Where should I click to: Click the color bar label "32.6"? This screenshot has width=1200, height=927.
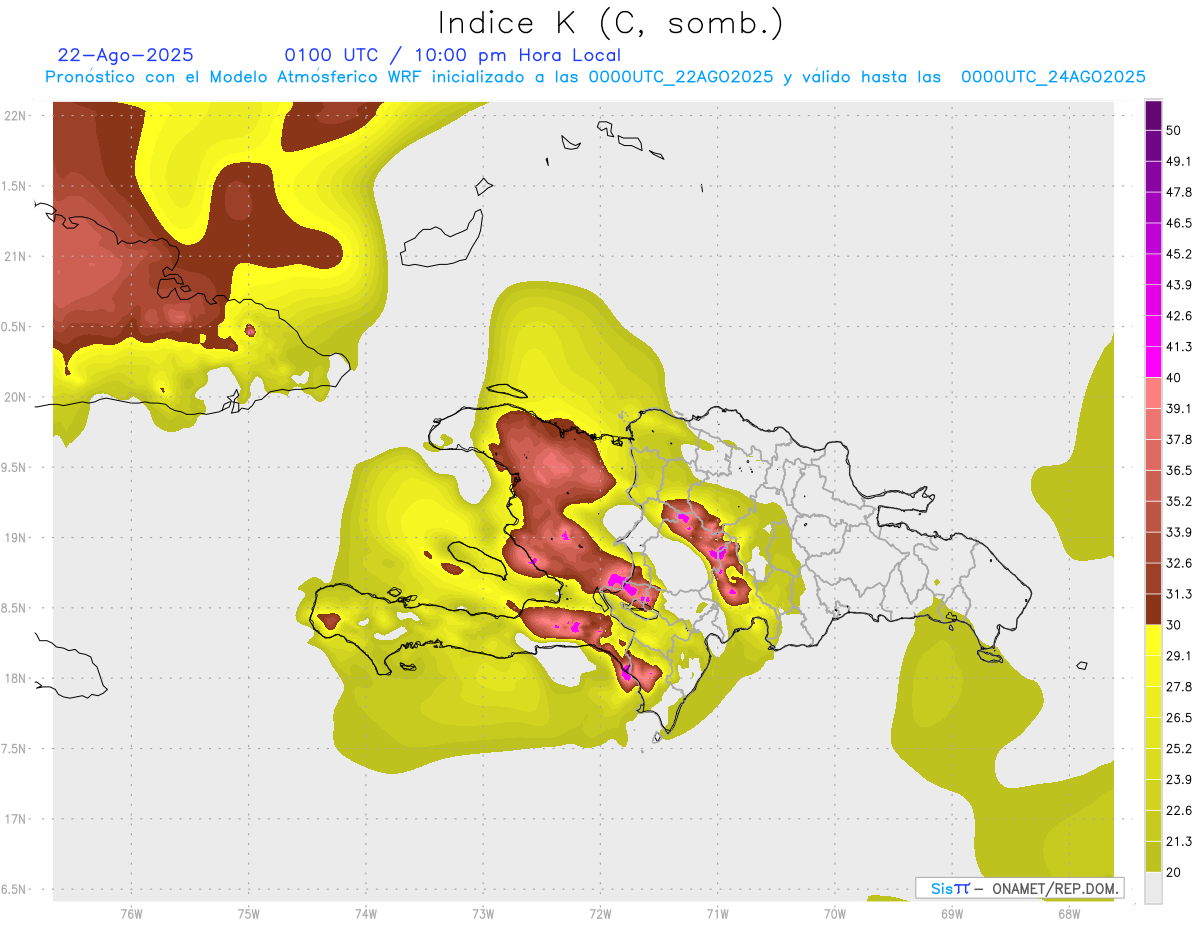click(1178, 563)
